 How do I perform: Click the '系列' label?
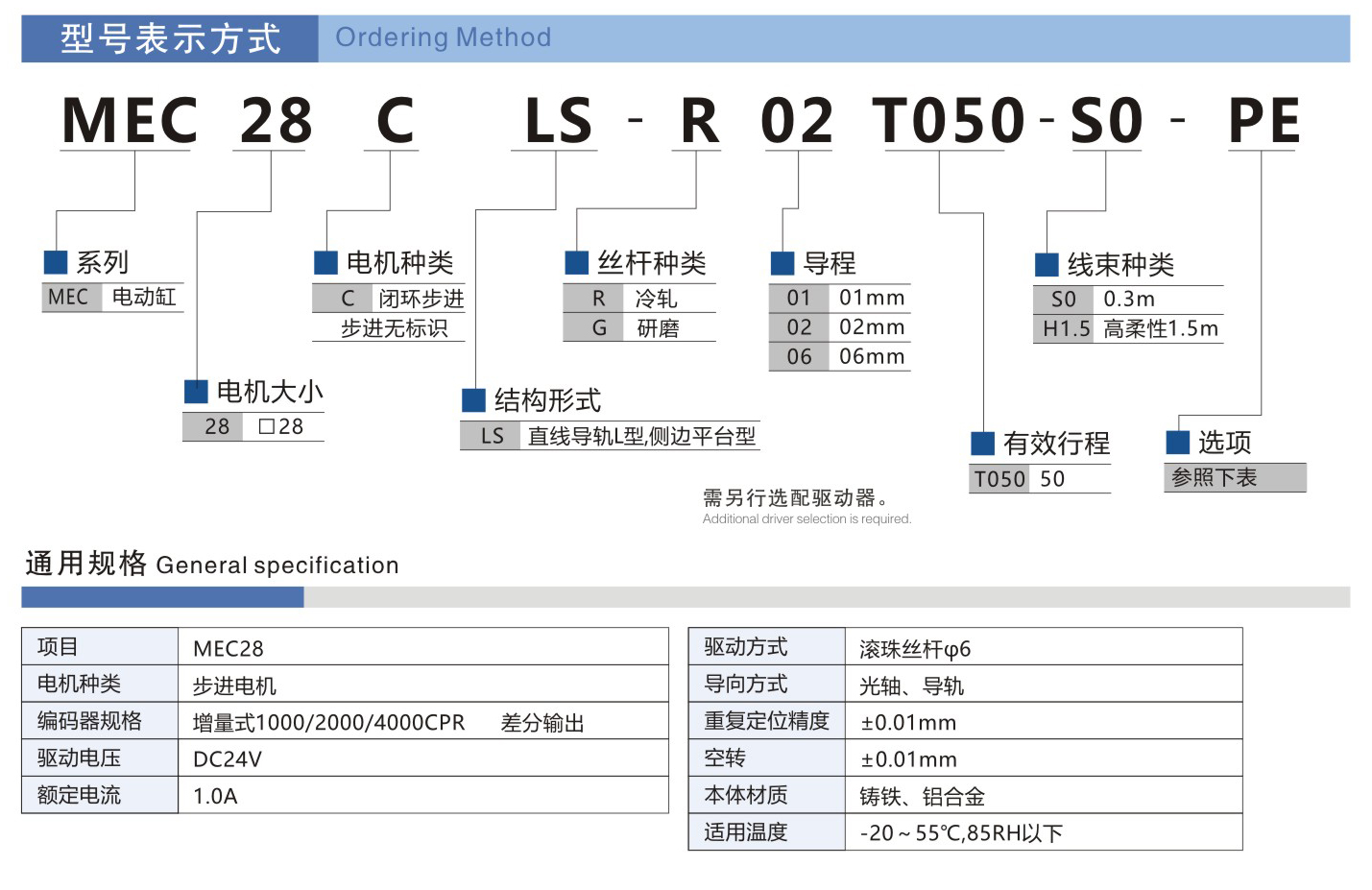tap(102, 262)
